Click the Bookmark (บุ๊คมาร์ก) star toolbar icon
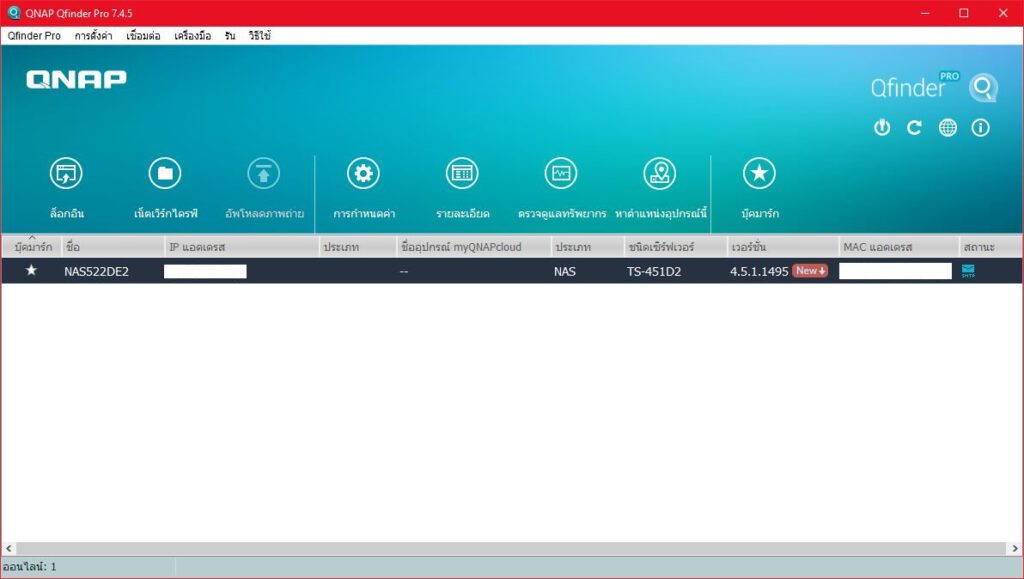This screenshot has width=1024, height=579. 759,174
